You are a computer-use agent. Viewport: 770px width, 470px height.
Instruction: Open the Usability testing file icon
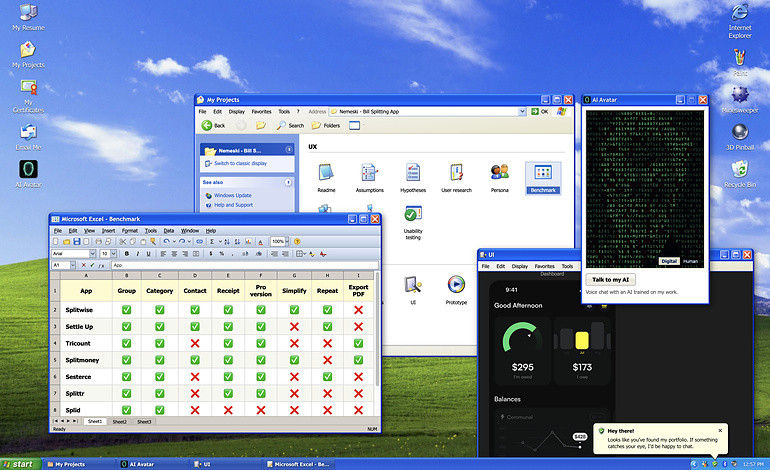pyautogui.click(x=413, y=222)
